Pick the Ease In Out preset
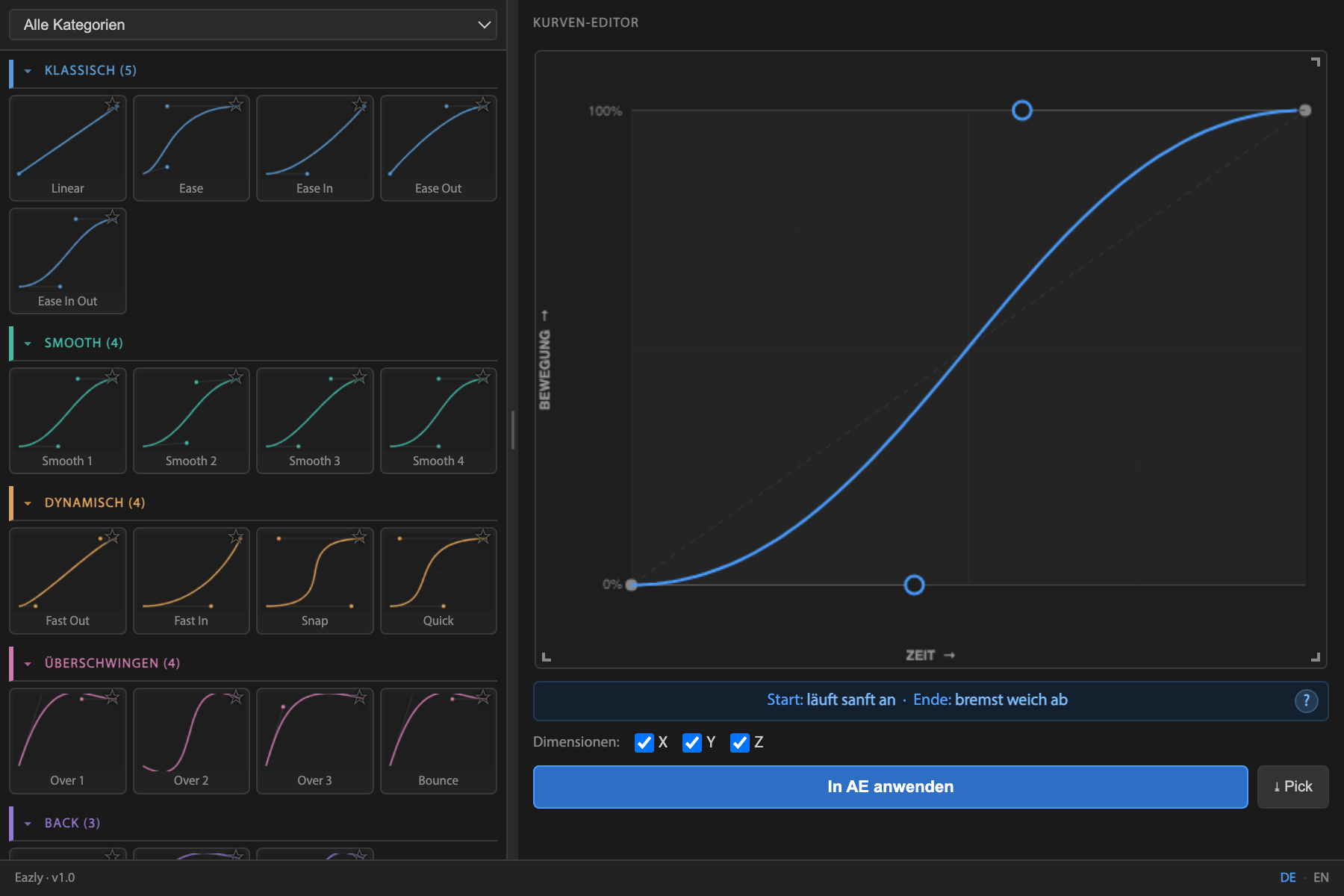 (x=67, y=261)
